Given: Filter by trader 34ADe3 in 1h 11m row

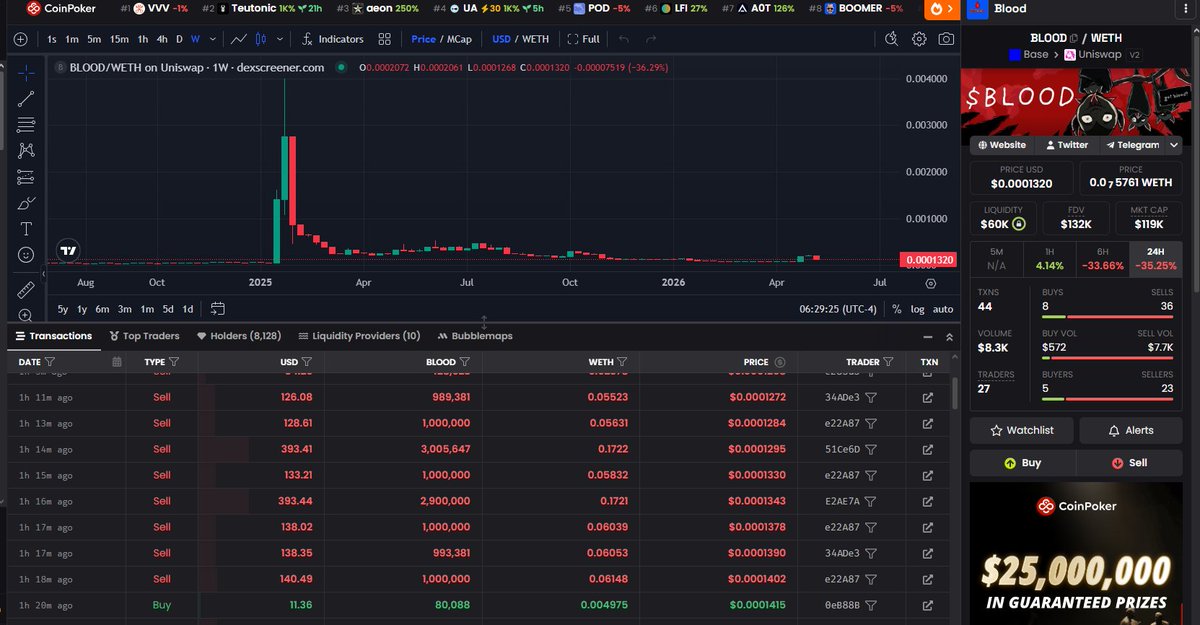Looking at the screenshot, I should (871, 397).
